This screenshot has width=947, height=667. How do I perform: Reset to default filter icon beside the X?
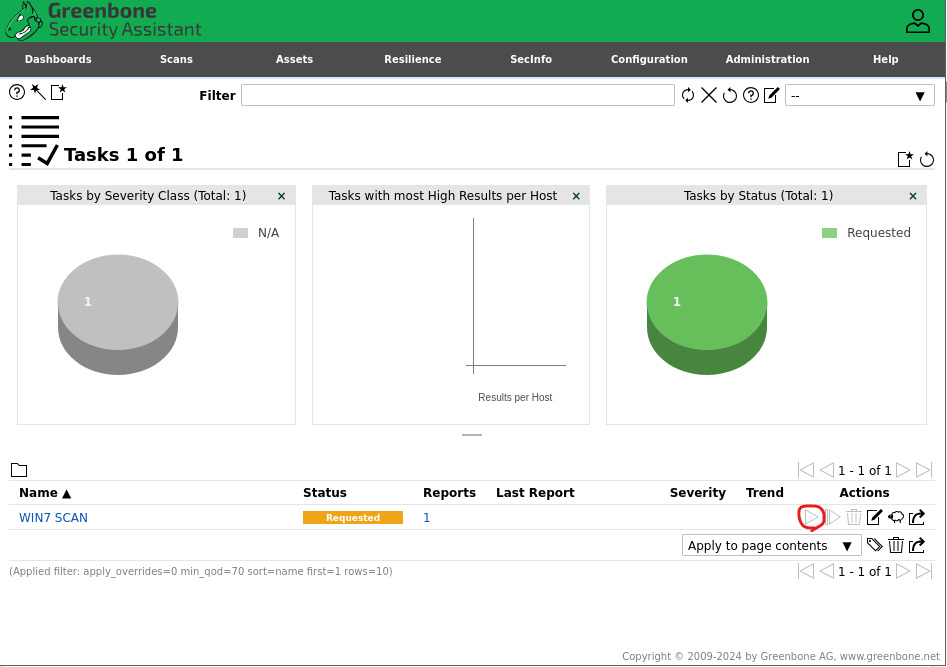[730, 95]
